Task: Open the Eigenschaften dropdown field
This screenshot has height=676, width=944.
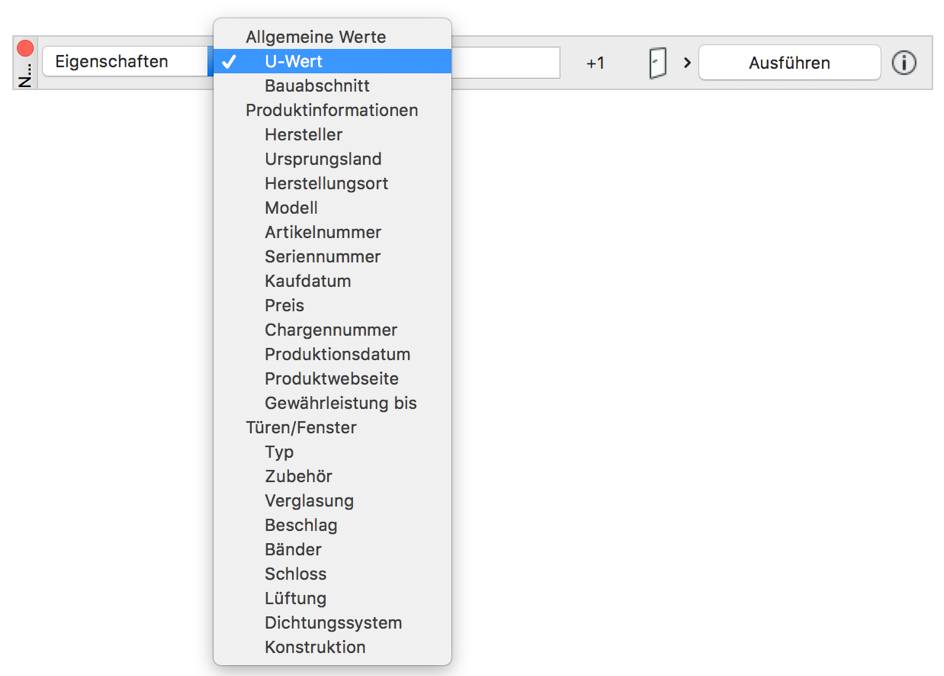Action: point(126,61)
